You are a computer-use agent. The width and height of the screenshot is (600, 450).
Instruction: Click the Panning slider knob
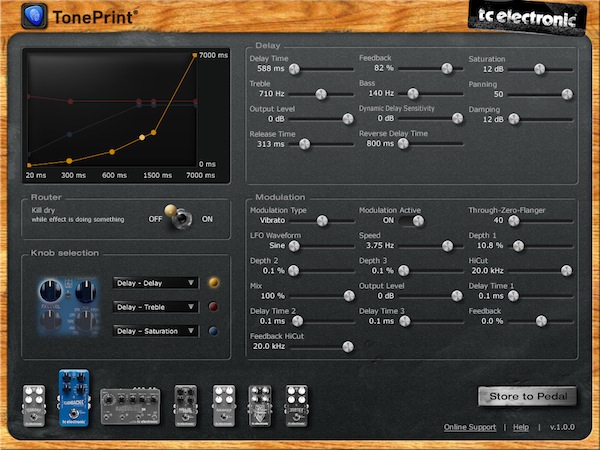567,94
